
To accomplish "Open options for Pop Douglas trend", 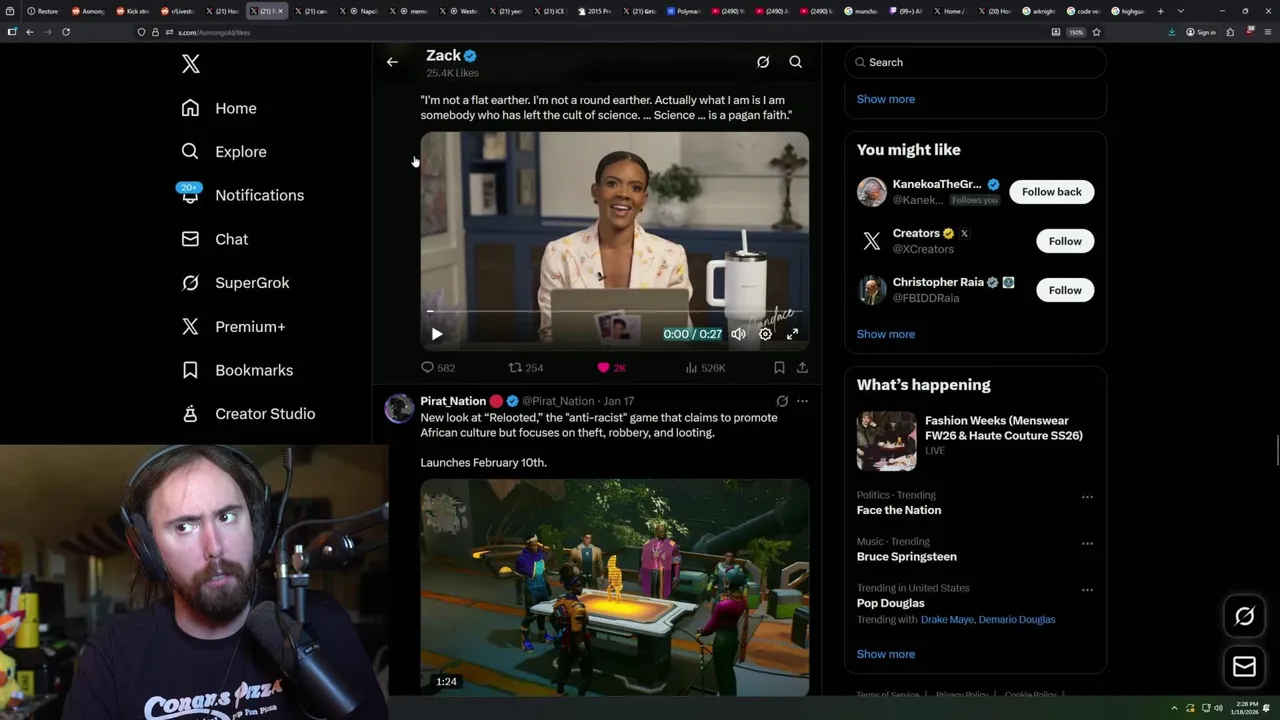I will (1087, 590).
